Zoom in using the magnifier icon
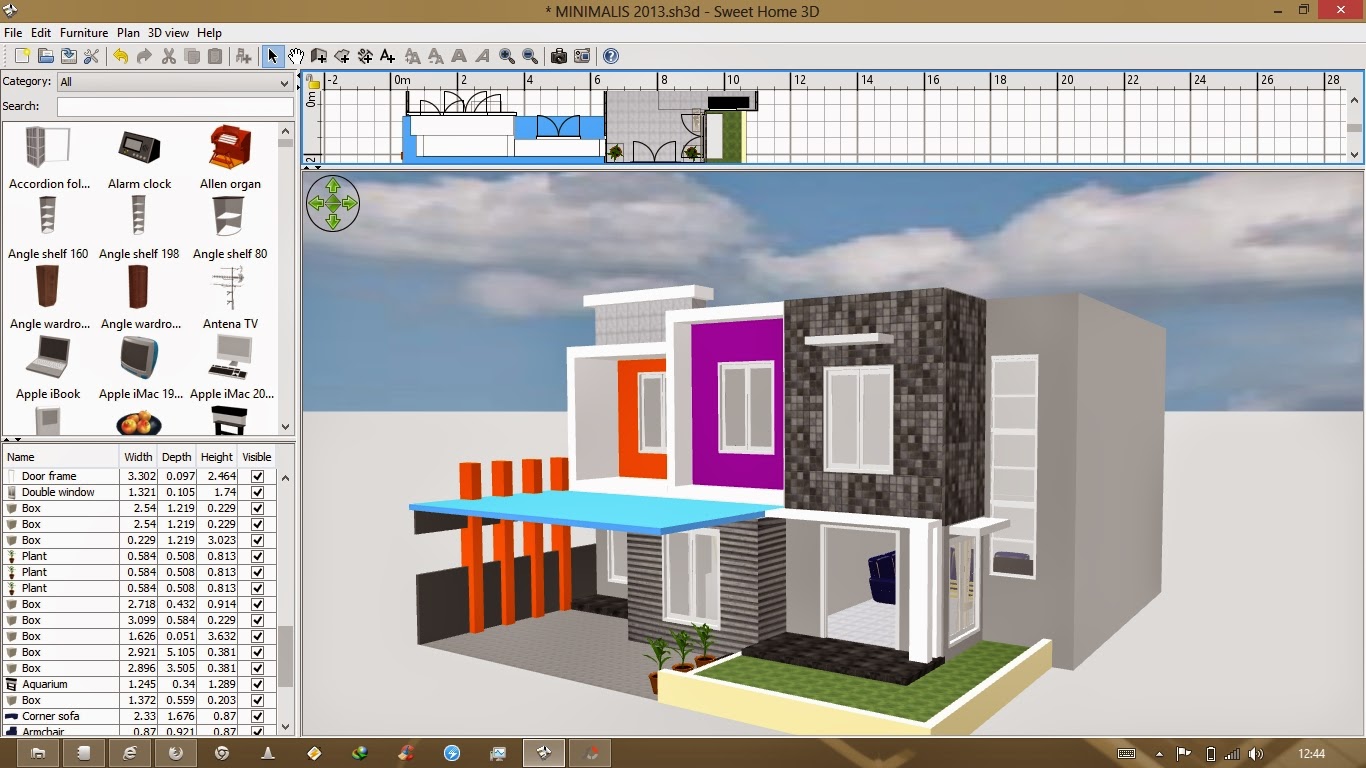The image size is (1366, 768). coord(507,56)
